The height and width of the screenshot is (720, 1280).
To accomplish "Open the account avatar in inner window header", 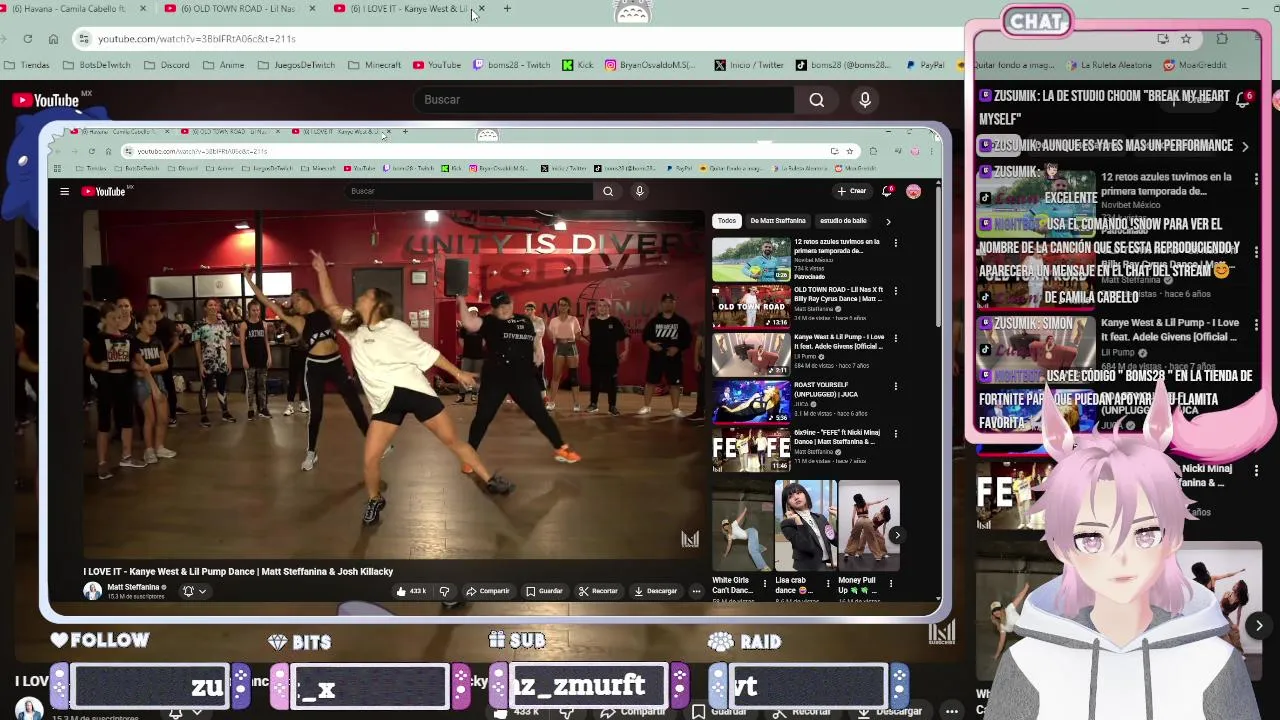I will pos(913,191).
